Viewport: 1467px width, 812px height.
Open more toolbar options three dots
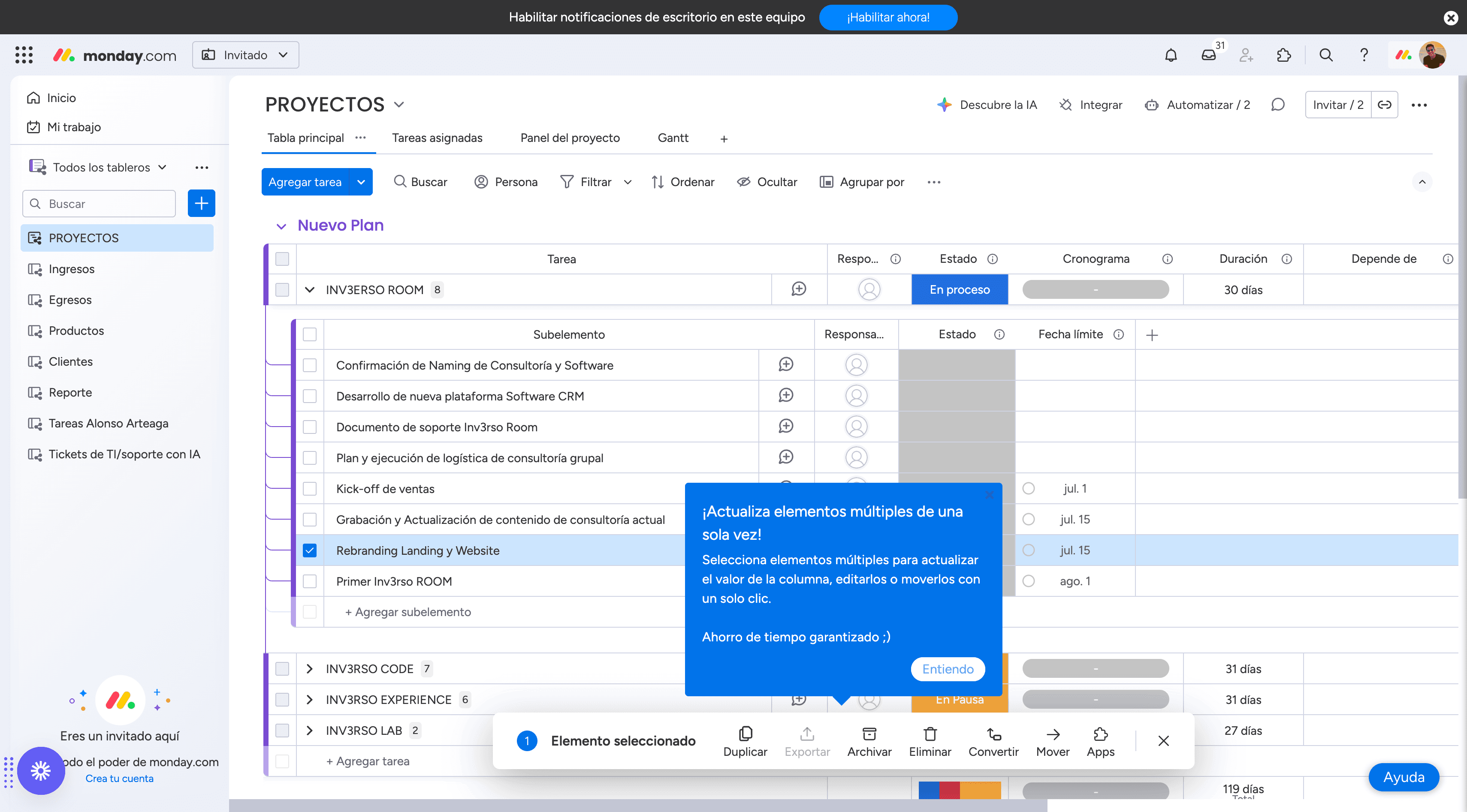click(933, 182)
